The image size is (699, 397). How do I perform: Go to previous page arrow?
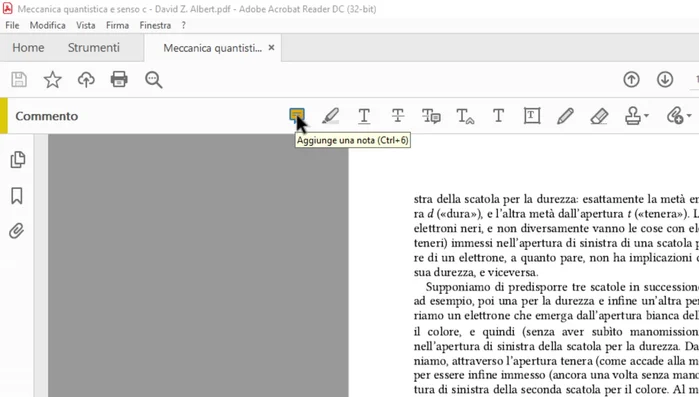pos(631,80)
